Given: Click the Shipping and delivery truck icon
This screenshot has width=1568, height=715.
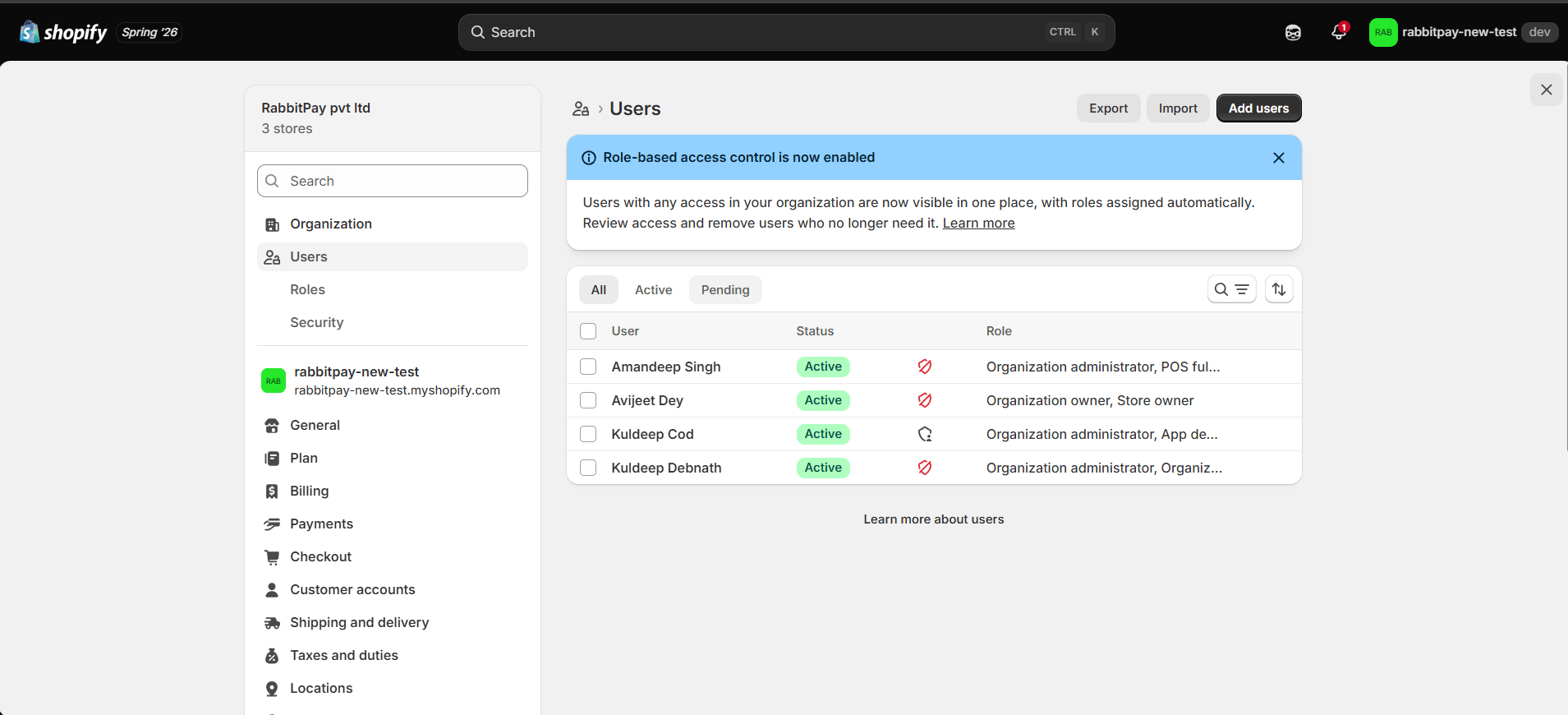Looking at the screenshot, I should (x=272, y=623).
